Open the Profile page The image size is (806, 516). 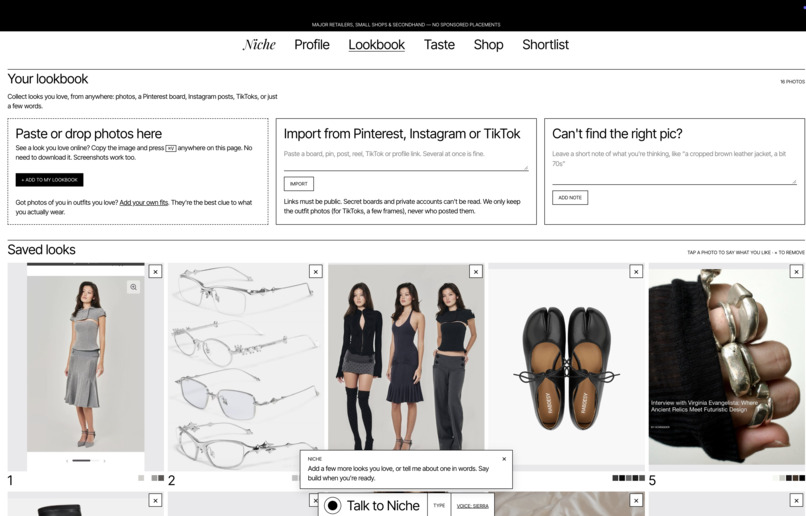312,45
